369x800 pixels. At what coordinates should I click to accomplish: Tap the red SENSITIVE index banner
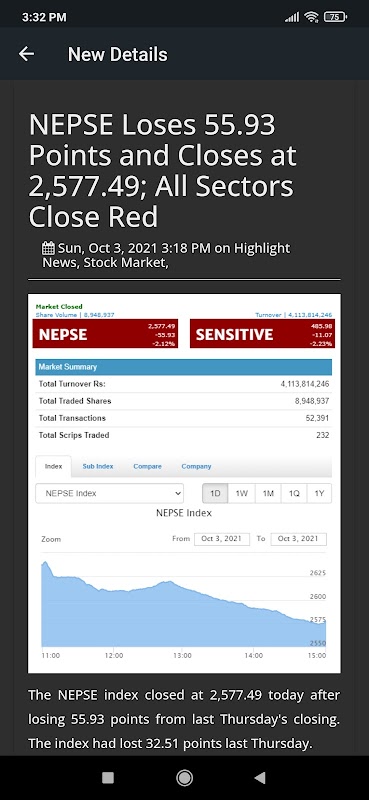coord(262,334)
